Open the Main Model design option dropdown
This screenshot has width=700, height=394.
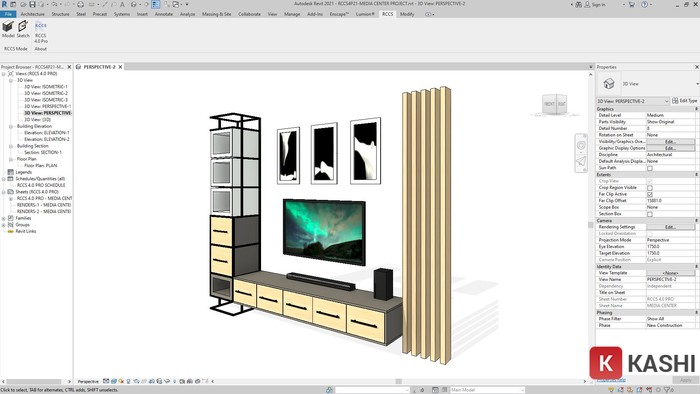[x=487, y=390]
